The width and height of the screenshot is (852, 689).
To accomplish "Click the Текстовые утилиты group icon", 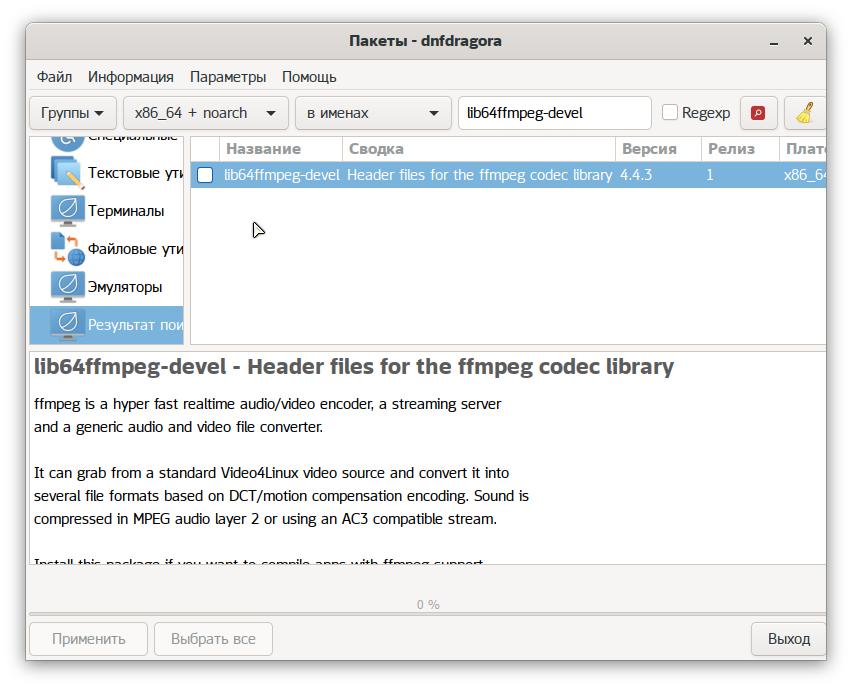I will [67, 172].
